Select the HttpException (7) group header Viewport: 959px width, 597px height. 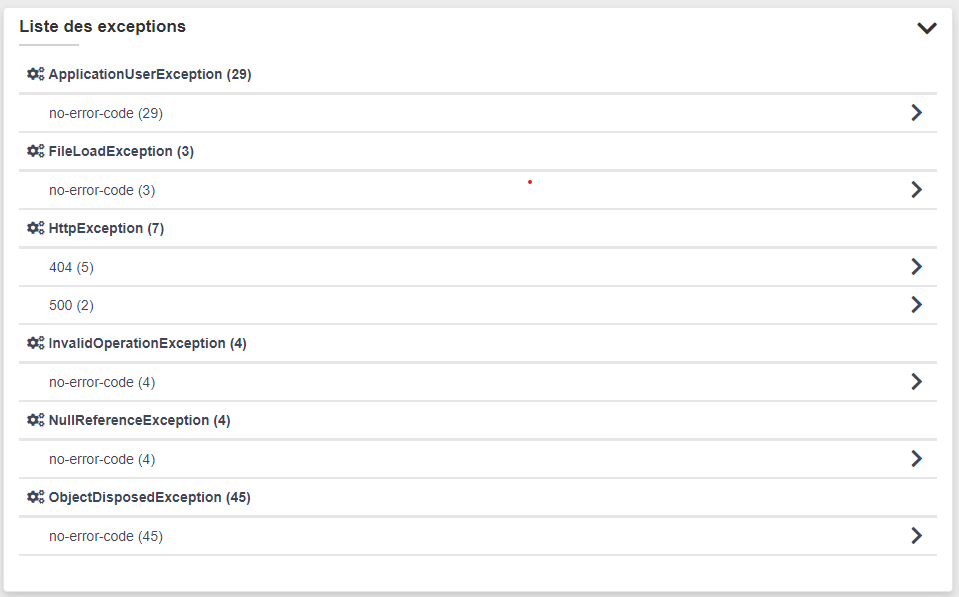tap(106, 228)
